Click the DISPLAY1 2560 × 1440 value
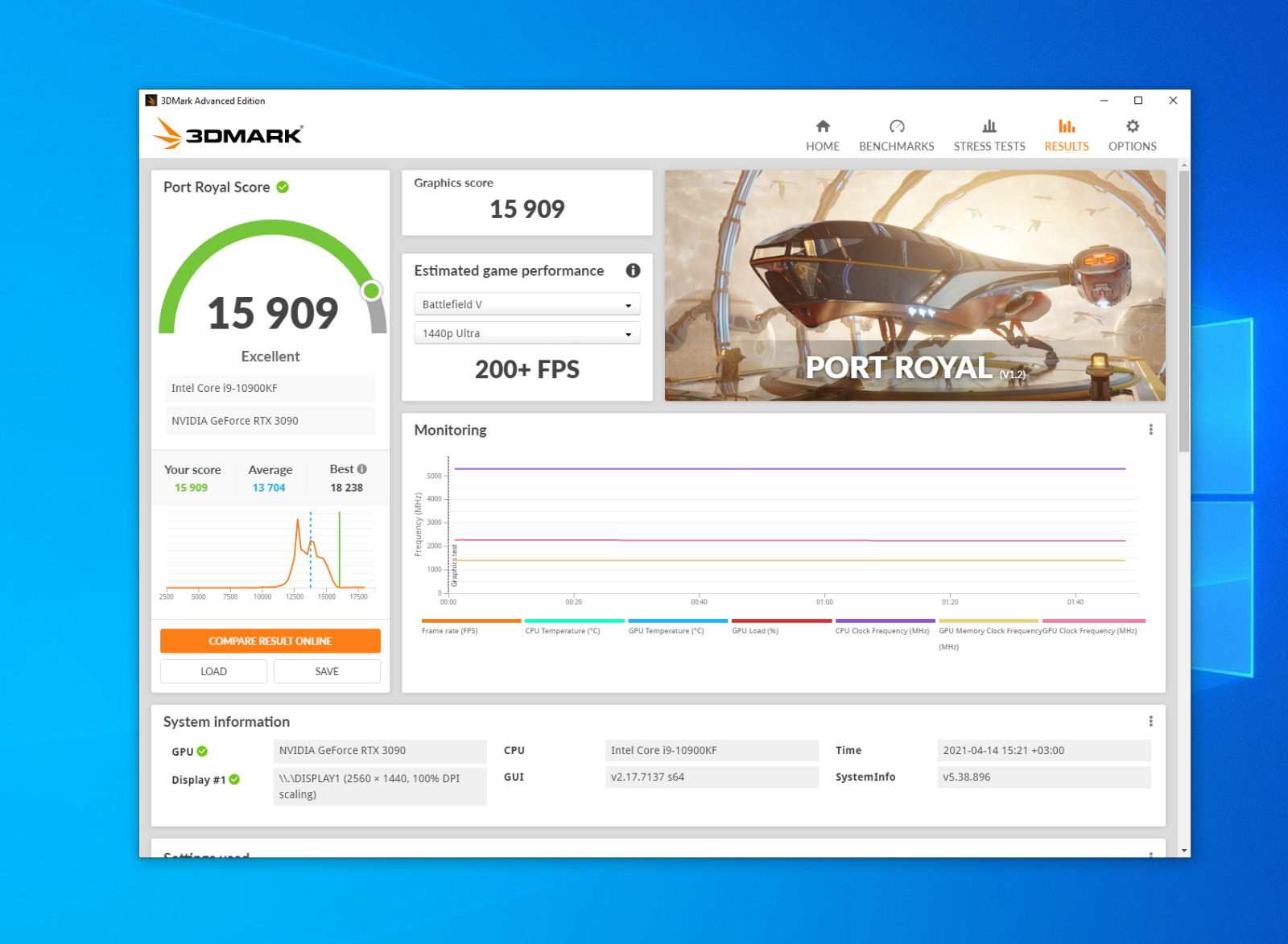The width and height of the screenshot is (1288, 944). (x=380, y=786)
